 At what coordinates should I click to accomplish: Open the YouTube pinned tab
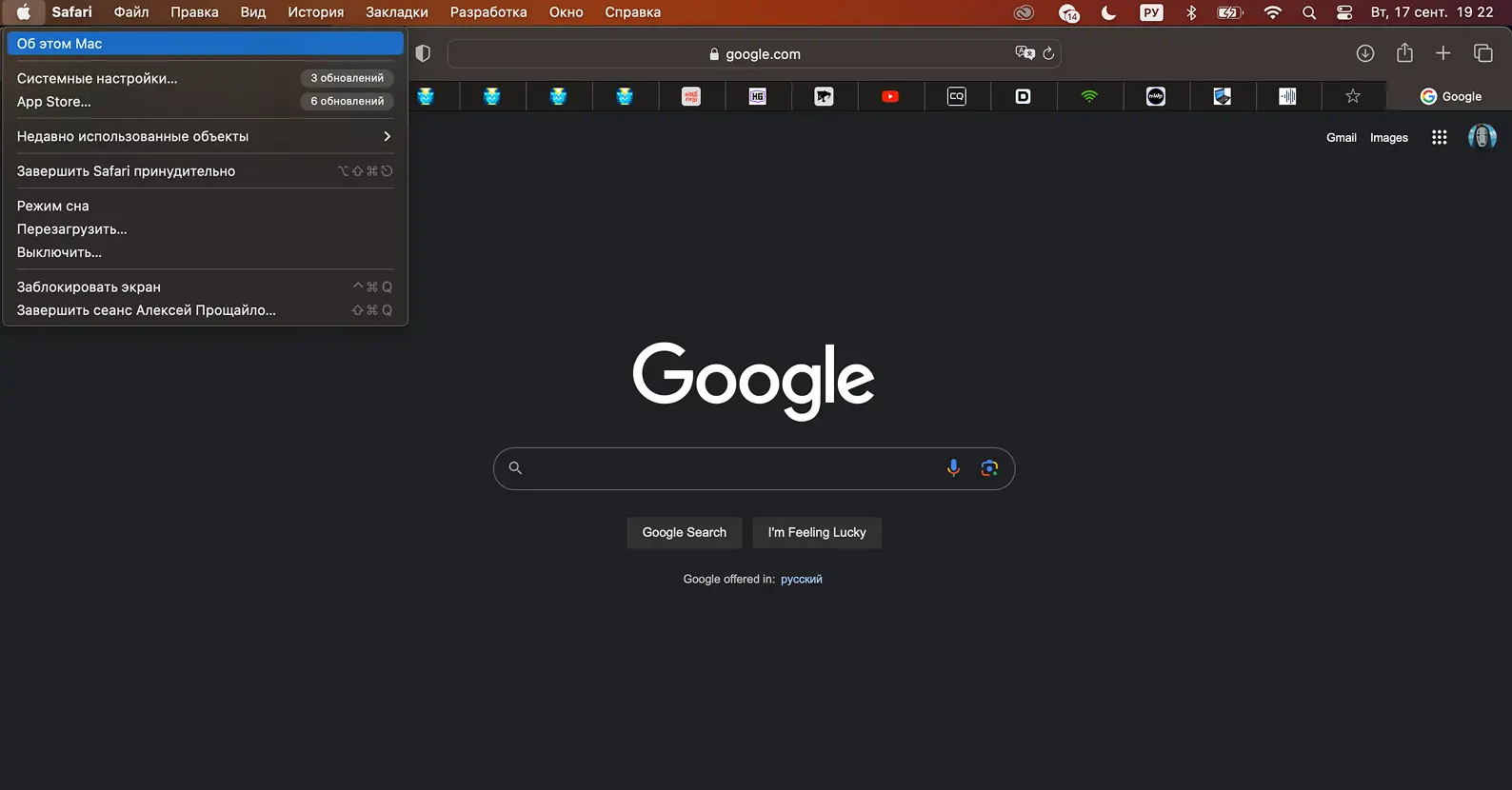pyautogui.click(x=890, y=96)
